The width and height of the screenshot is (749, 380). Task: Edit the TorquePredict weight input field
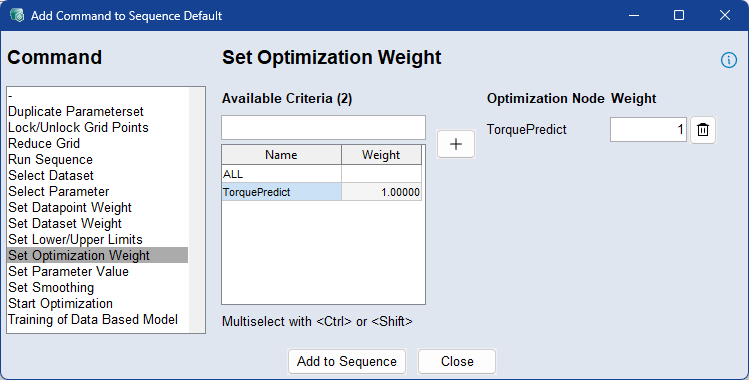click(x=648, y=129)
